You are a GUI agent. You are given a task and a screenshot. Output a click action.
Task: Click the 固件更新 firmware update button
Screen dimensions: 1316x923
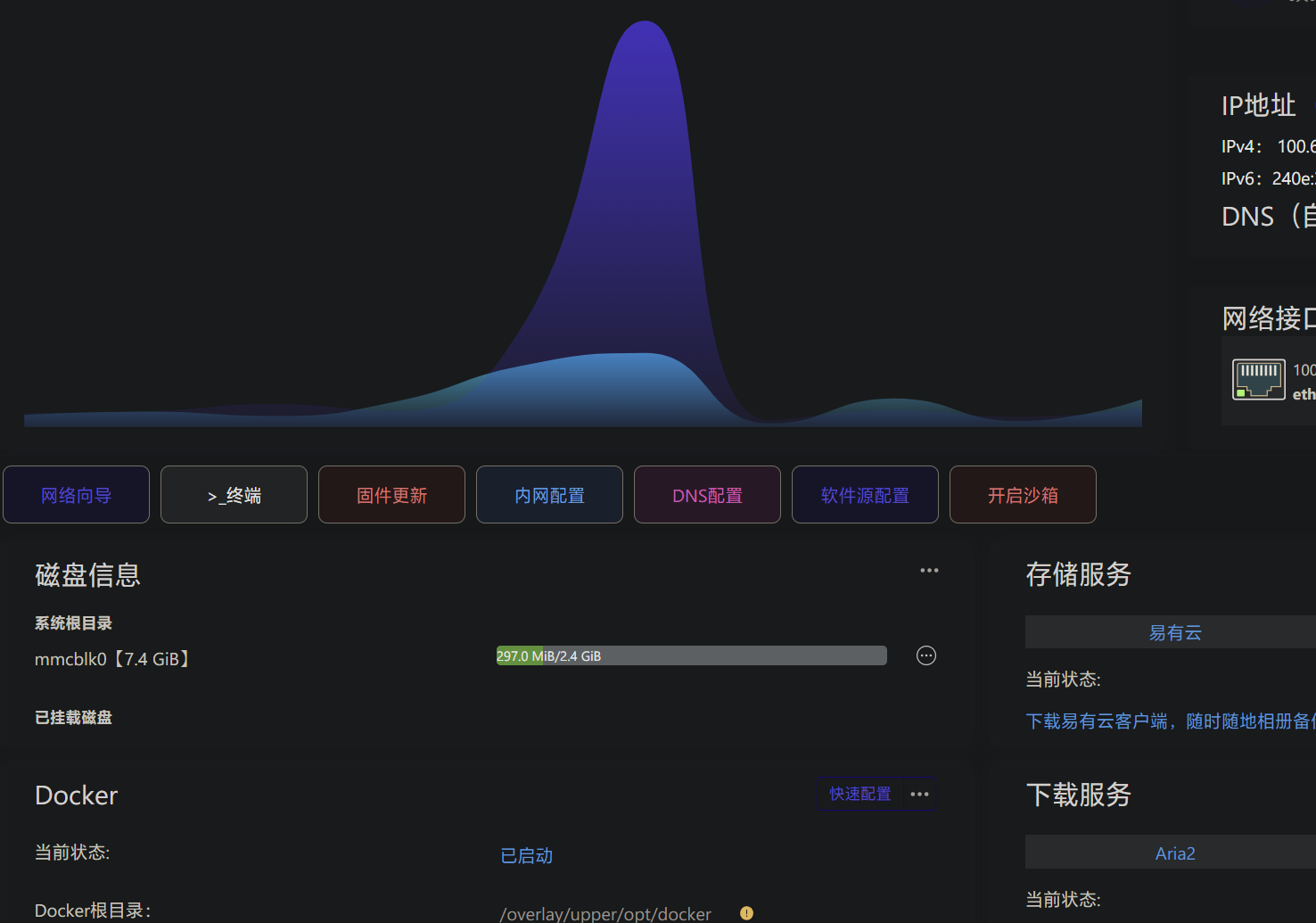[x=391, y=495]
